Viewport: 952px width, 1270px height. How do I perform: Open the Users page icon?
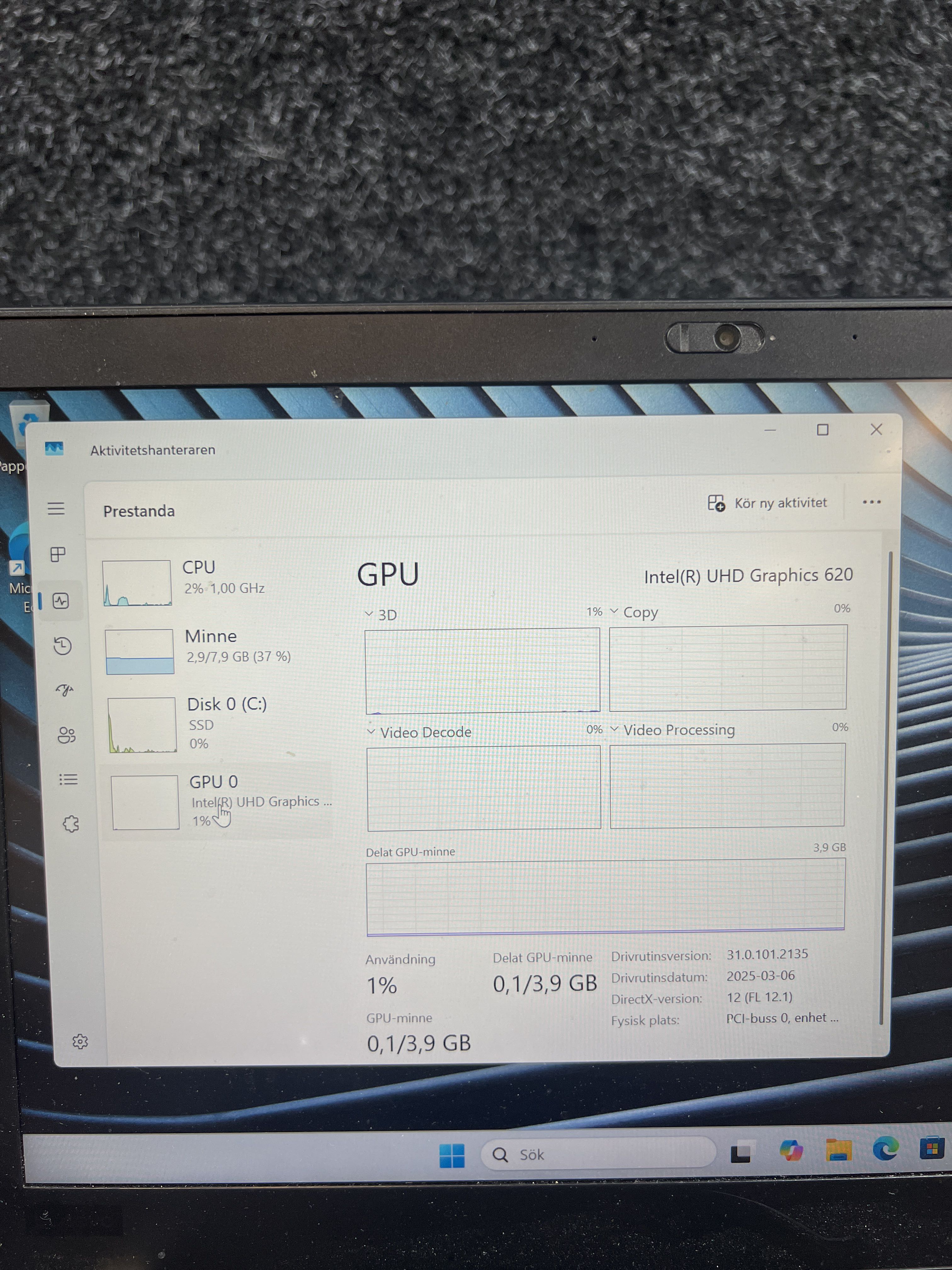(66, 735)
